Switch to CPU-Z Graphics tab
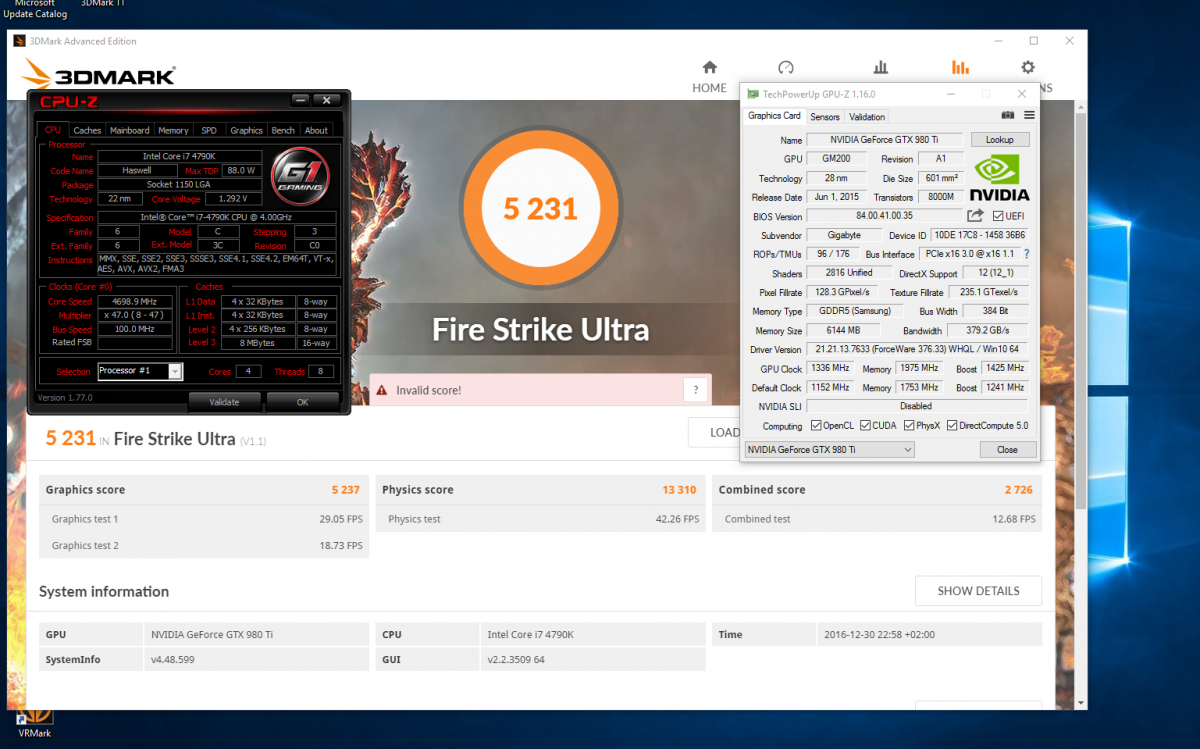 pos(246,130)
